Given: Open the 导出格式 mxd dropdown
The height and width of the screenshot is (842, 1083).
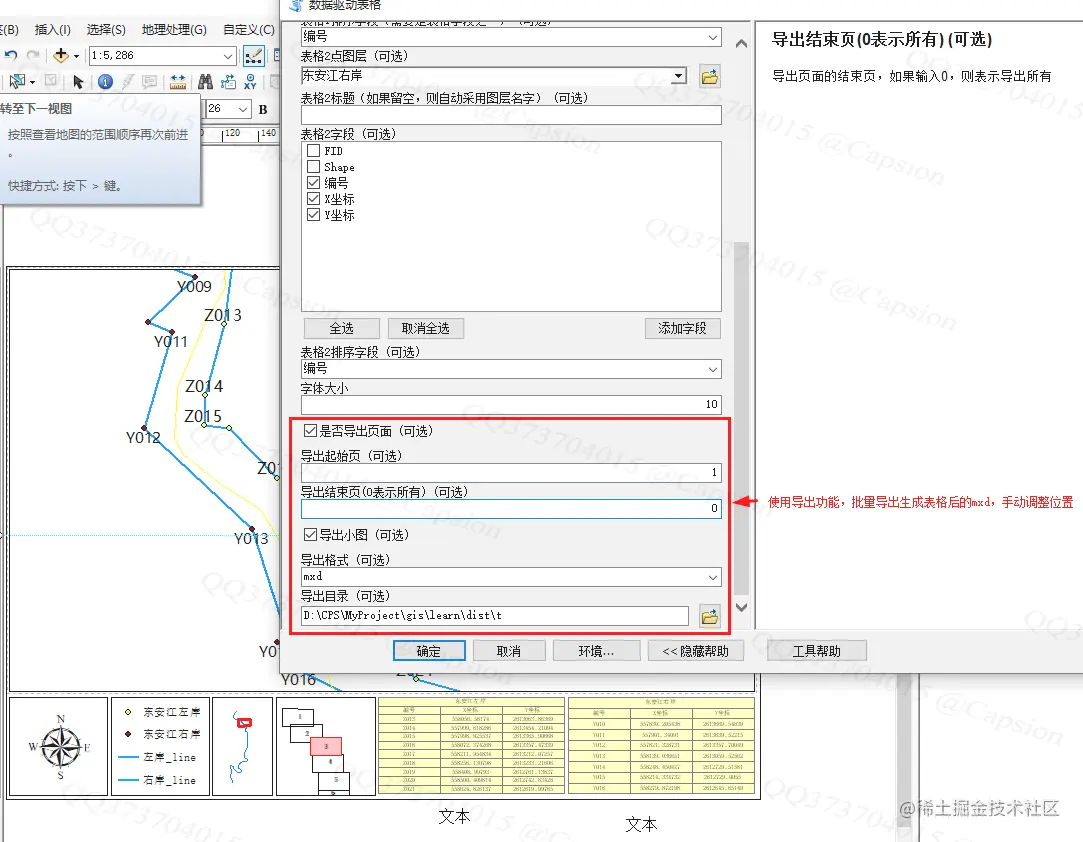Looking at the screenshot, I should pyautogui.click(x=713, y=577).
